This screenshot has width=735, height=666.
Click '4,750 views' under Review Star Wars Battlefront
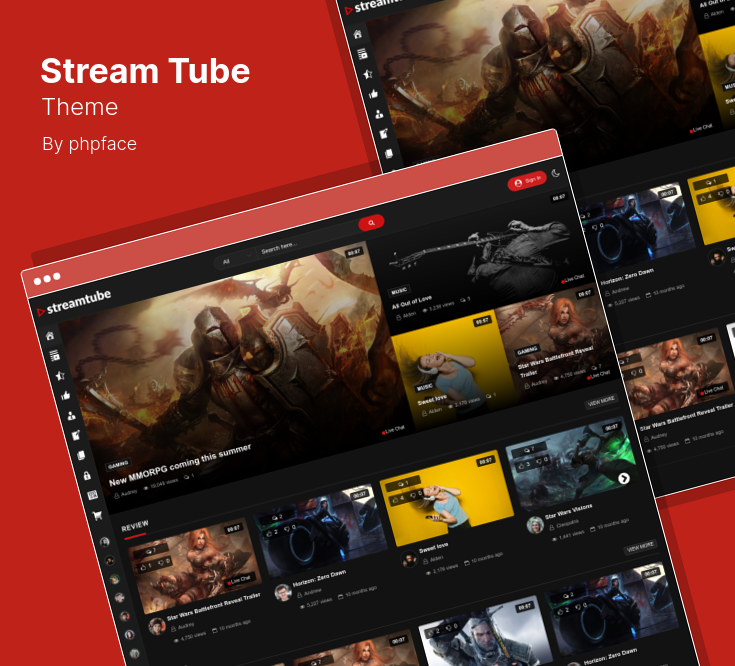point(190,637)
